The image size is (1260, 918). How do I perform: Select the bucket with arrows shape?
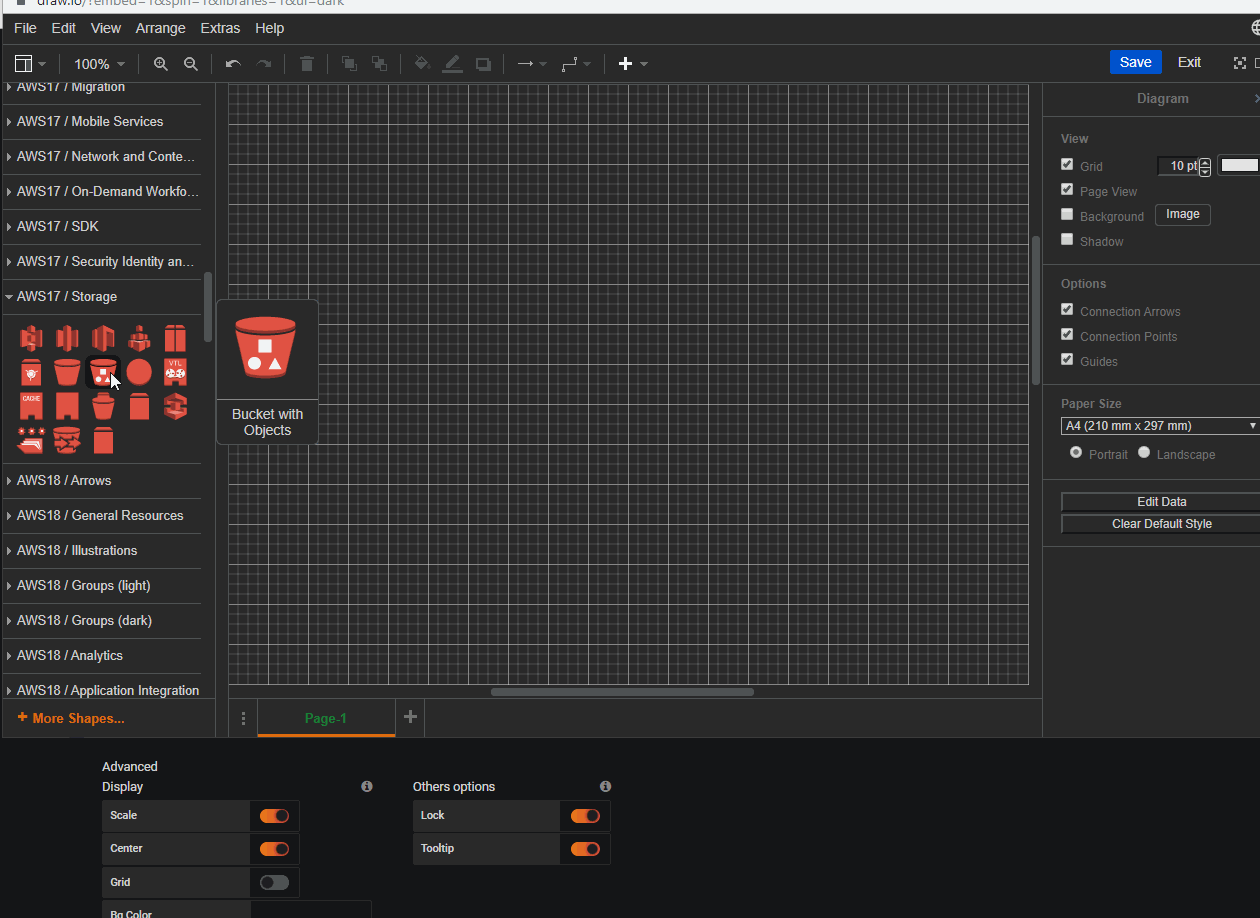pos(67,439)
